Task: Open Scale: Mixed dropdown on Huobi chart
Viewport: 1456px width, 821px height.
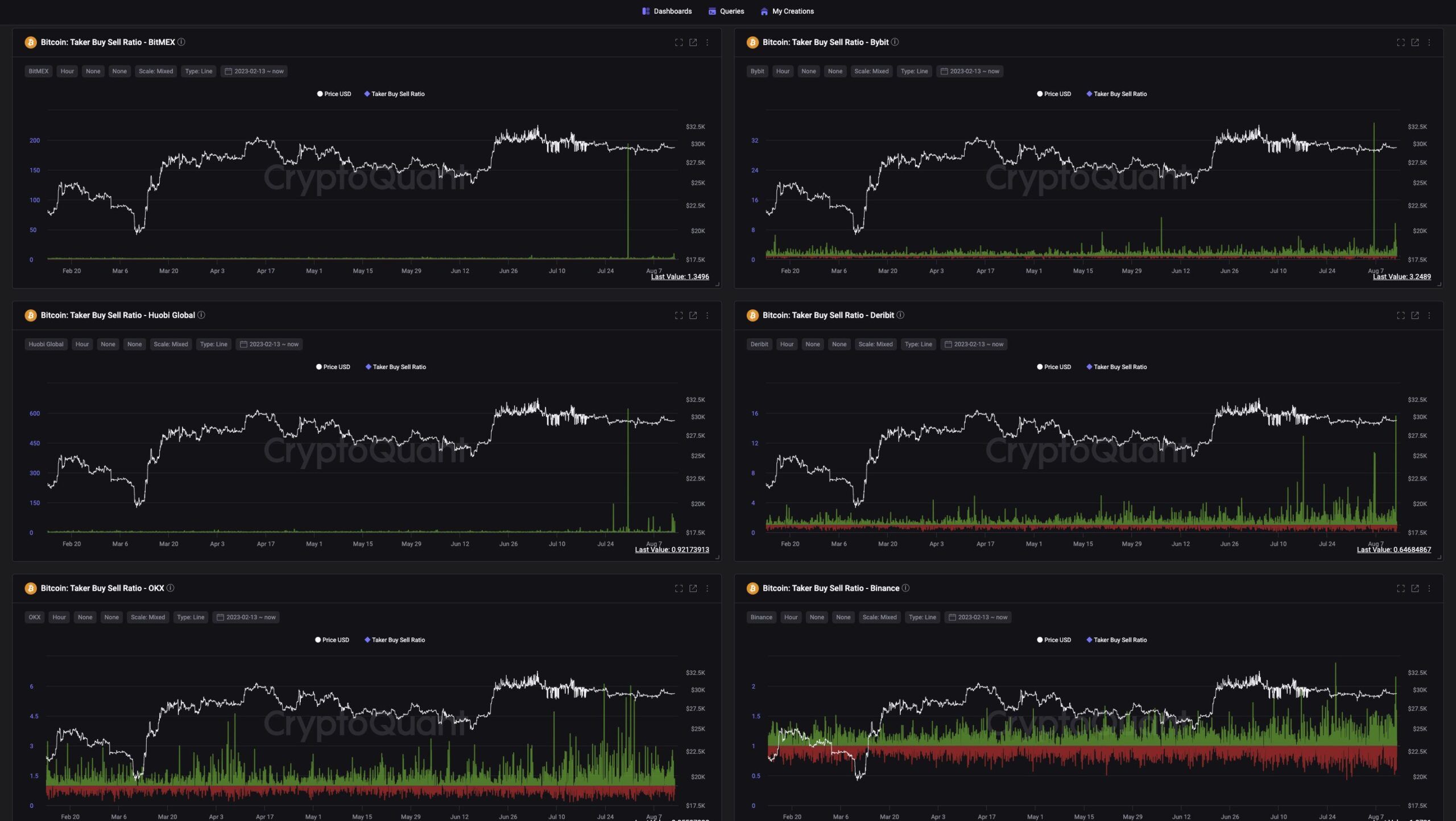Action: click(x=171, y=345)
